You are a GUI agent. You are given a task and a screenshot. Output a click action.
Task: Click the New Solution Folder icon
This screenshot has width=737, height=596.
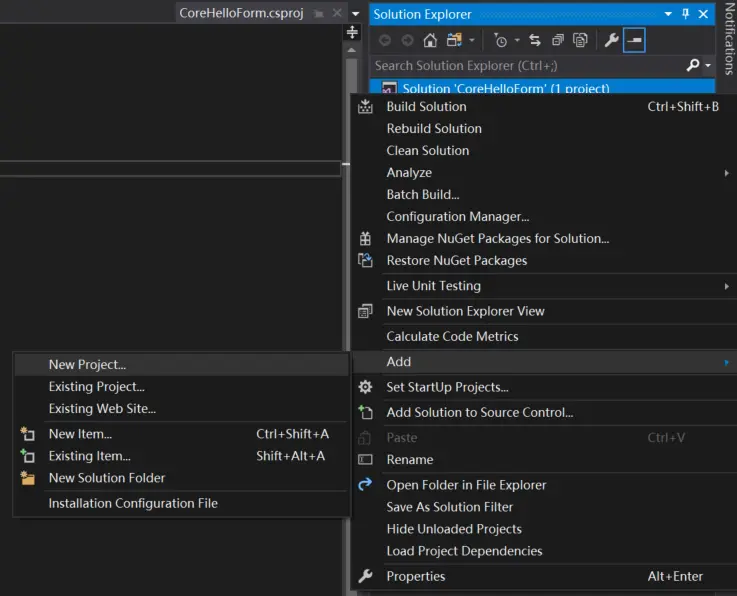coord(28,478)
